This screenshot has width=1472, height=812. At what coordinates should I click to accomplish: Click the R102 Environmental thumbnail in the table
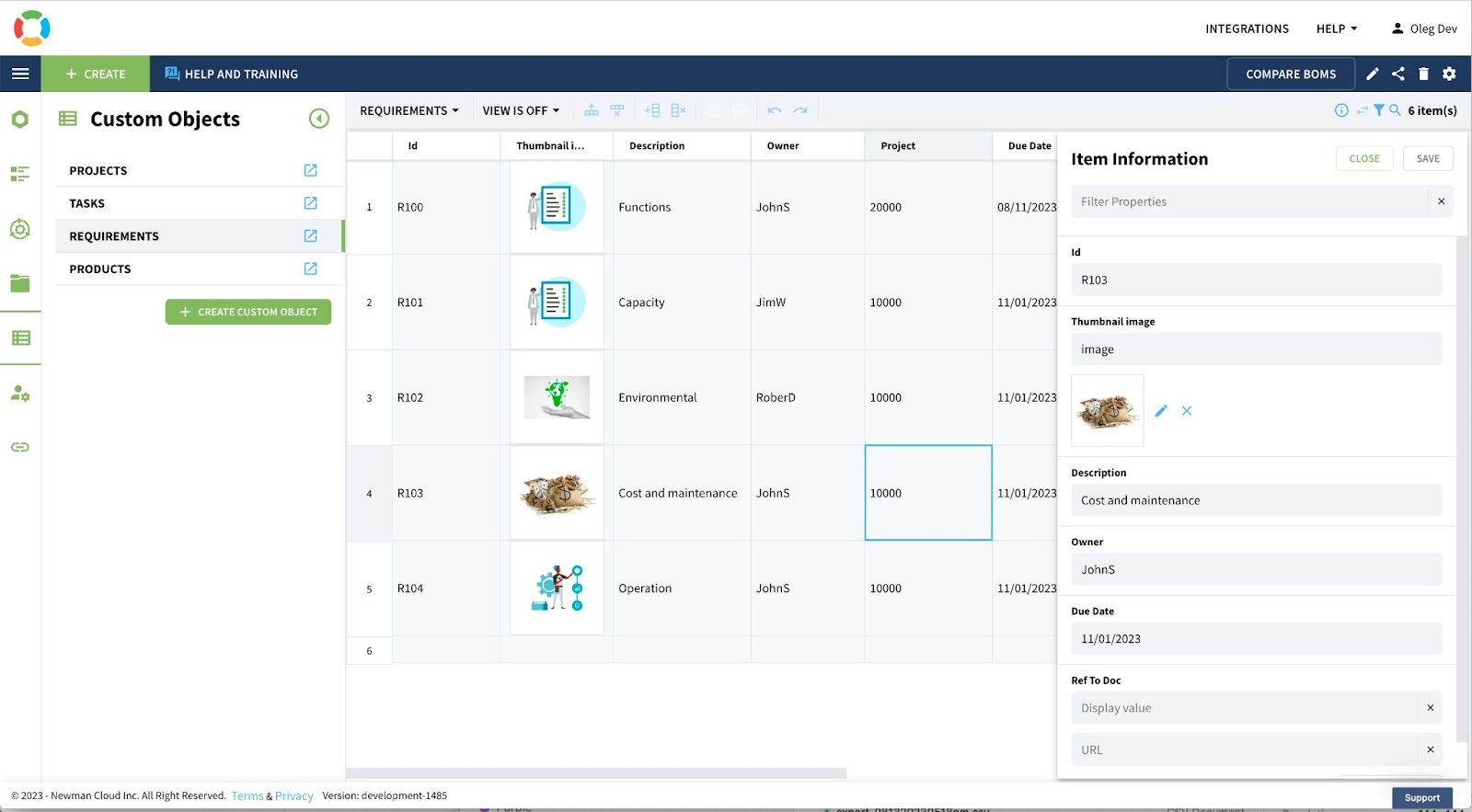point(557,397)
